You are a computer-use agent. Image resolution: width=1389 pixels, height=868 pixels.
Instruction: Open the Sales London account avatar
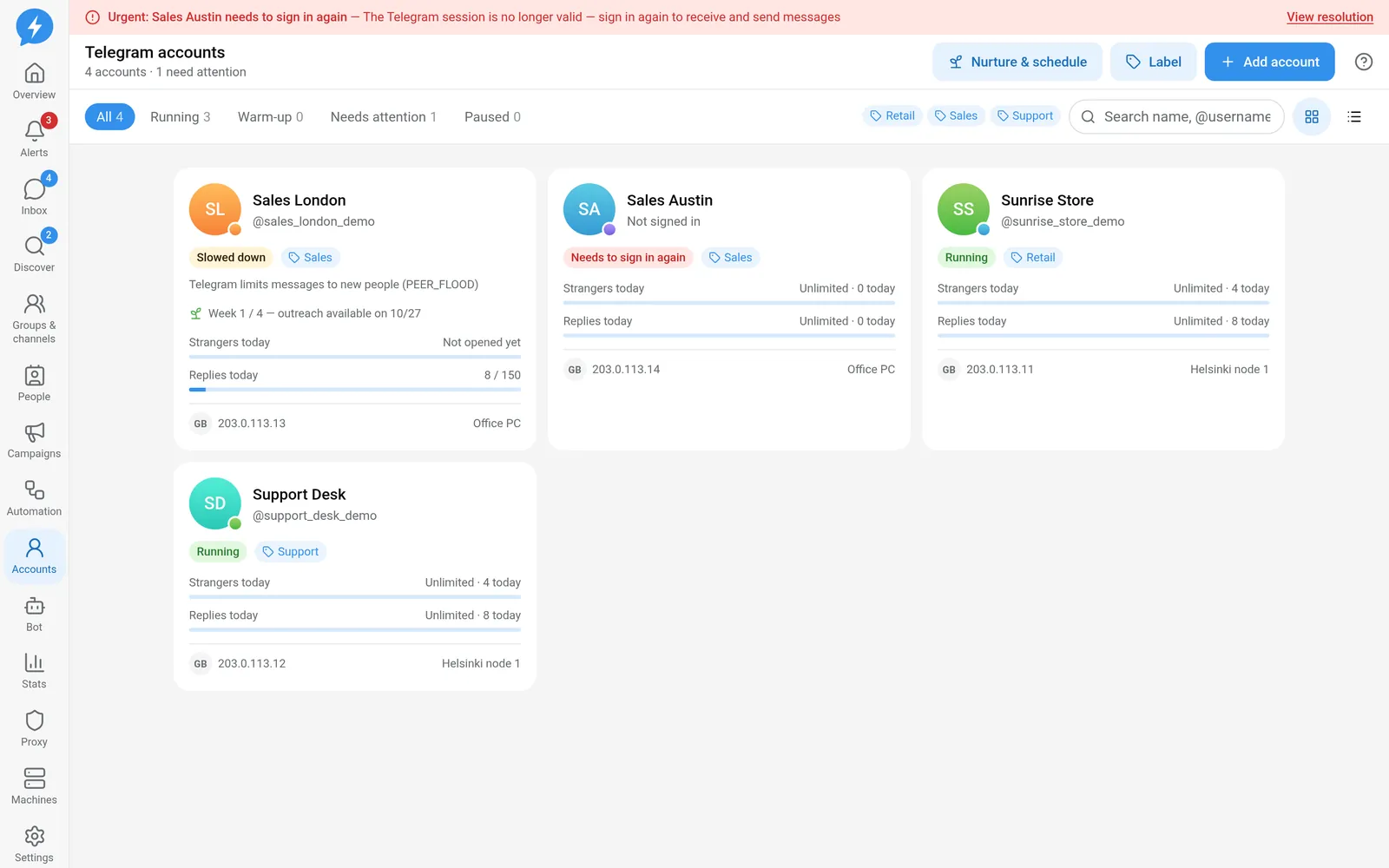coord(215,209)
